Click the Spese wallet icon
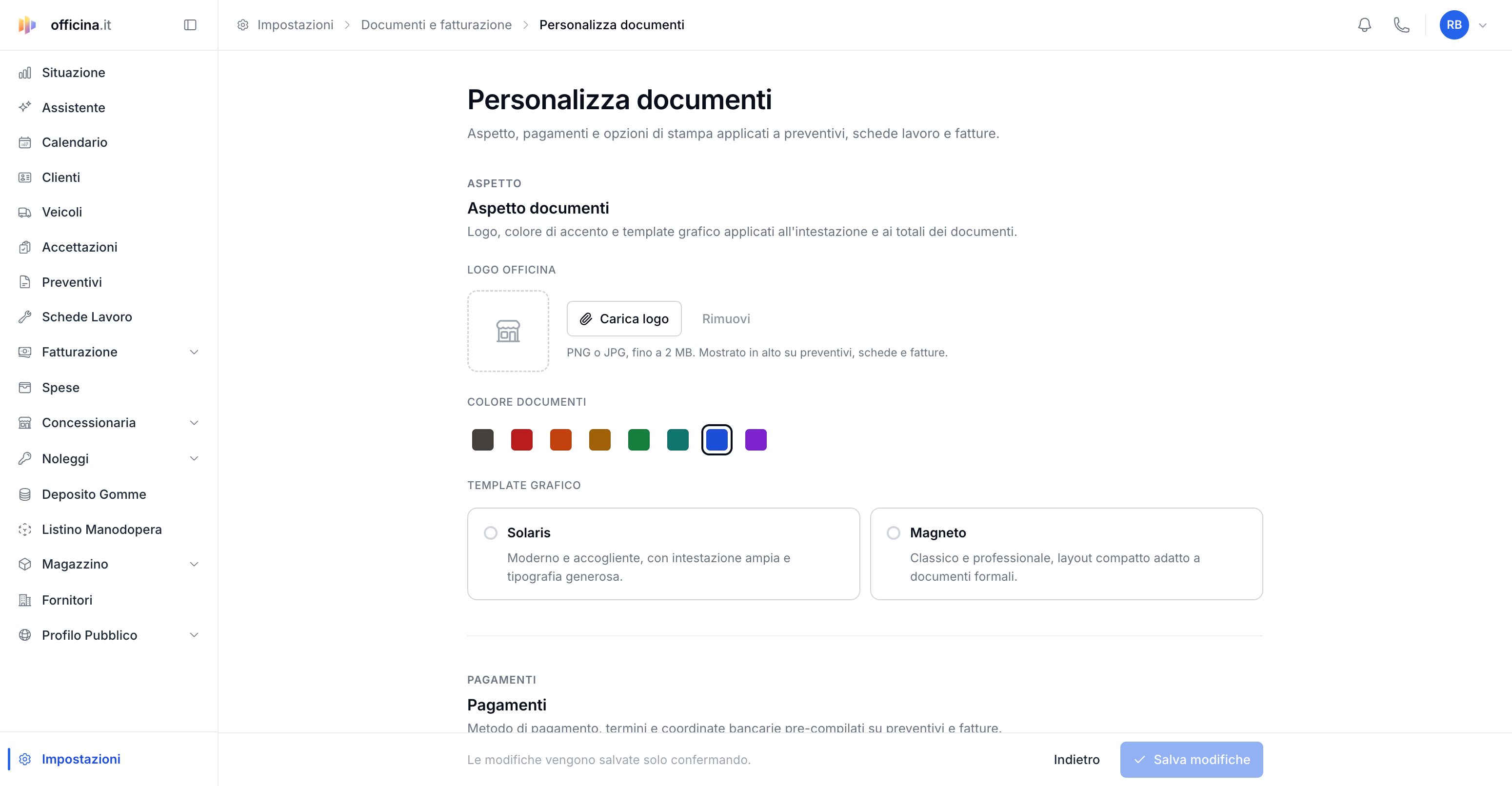 point(25,388)
